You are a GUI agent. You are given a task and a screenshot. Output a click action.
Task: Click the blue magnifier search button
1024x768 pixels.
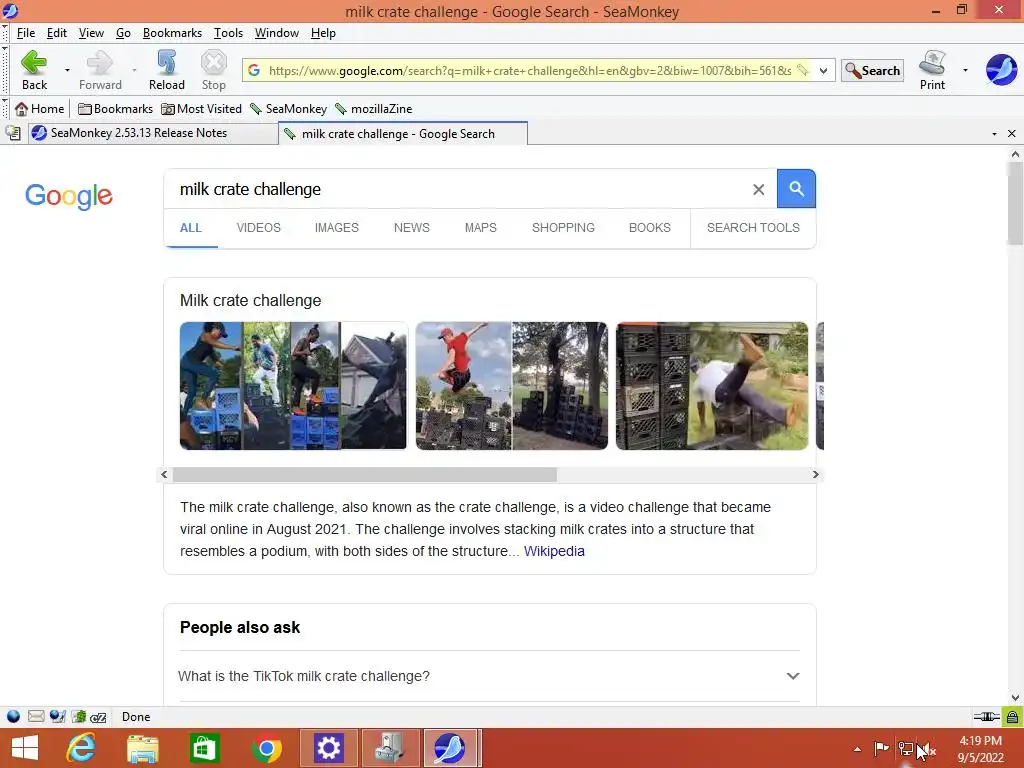(x=795, y=189)
